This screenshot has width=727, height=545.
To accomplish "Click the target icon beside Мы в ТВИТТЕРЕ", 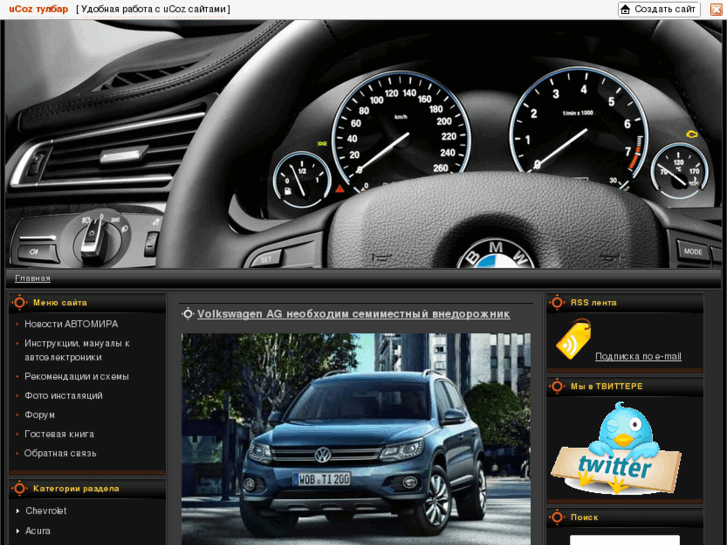I will 557,386.
